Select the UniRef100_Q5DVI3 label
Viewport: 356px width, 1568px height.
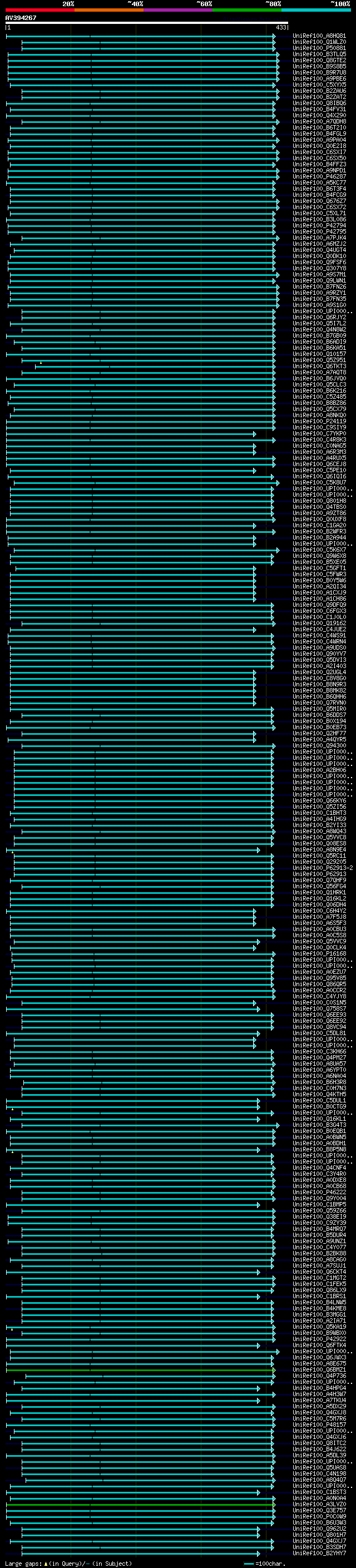click(319, 660)
